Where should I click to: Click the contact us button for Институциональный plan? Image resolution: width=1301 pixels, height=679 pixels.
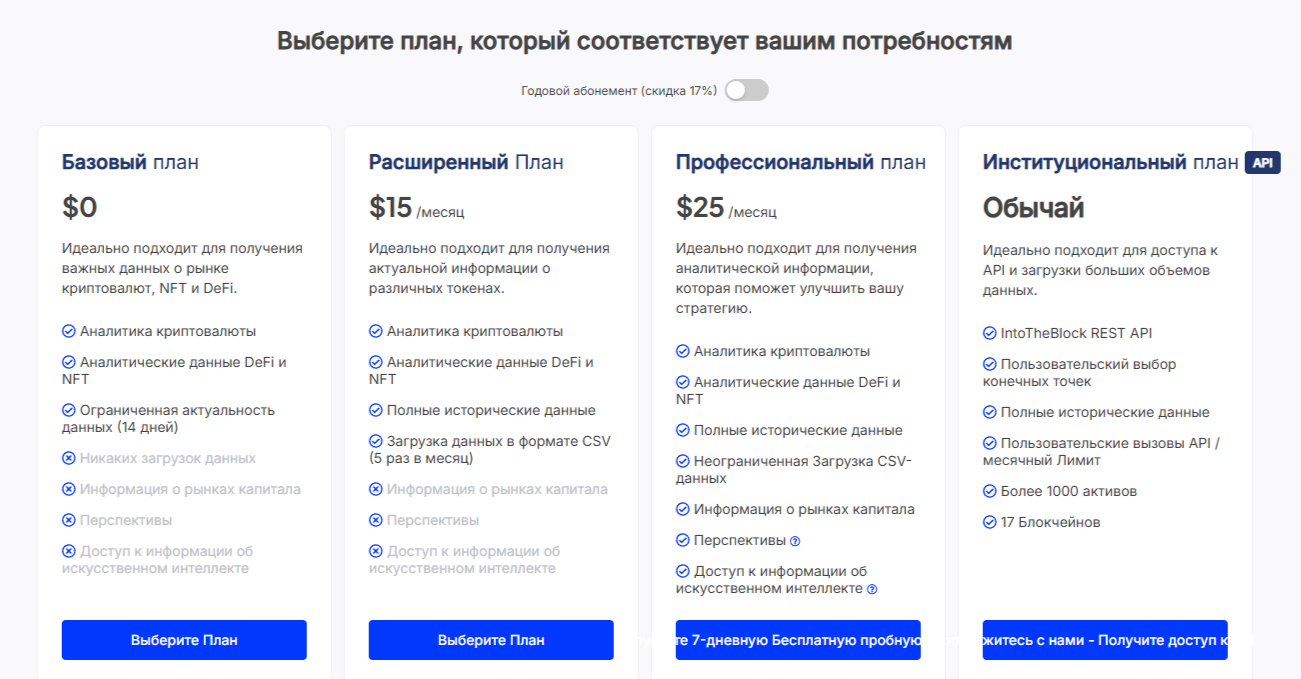pos(1105,640)
